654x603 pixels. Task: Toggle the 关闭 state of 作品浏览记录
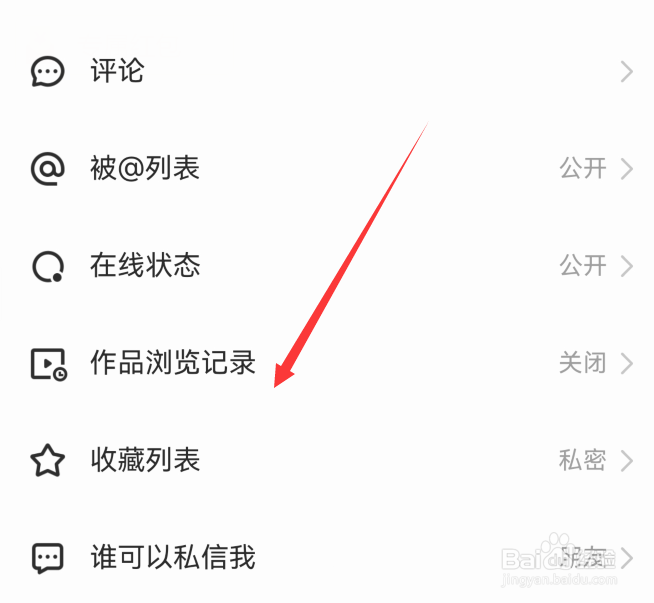pyautogui.click(x=583, y=363)
